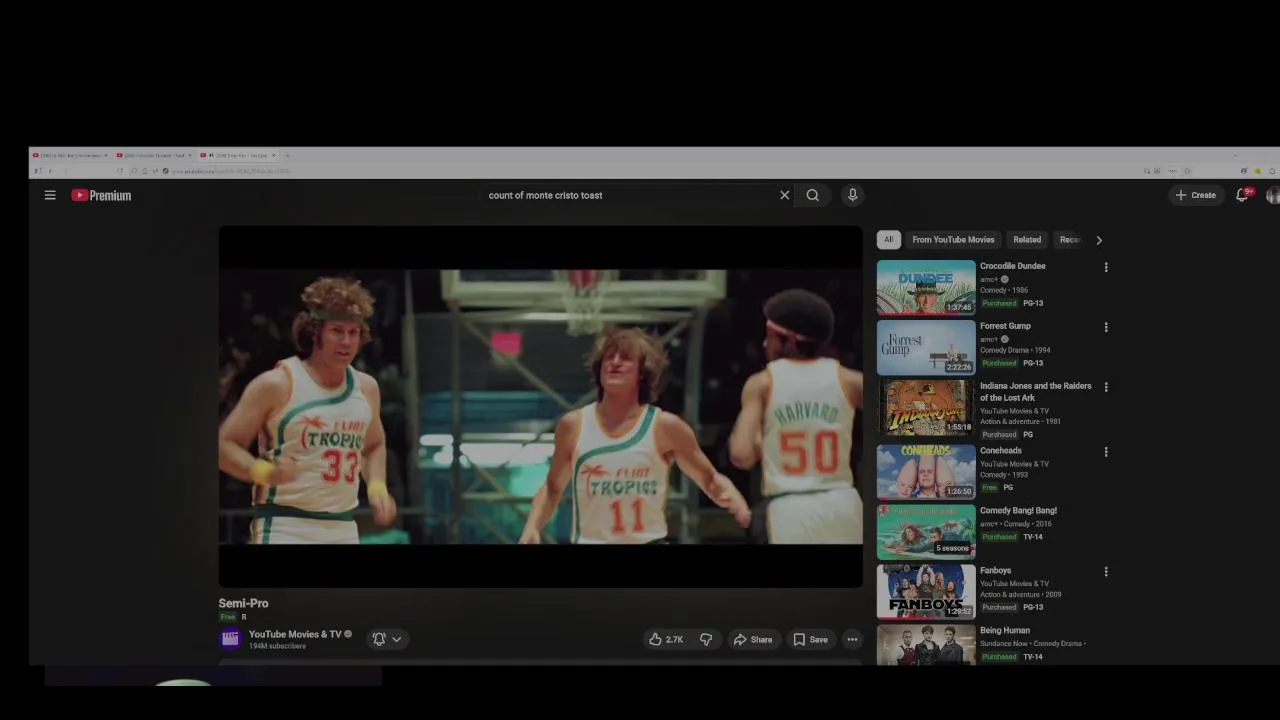Screen dimensions: 1280x720
Task: Like the Semi-Pro video
Action: [x=666, y=639]
